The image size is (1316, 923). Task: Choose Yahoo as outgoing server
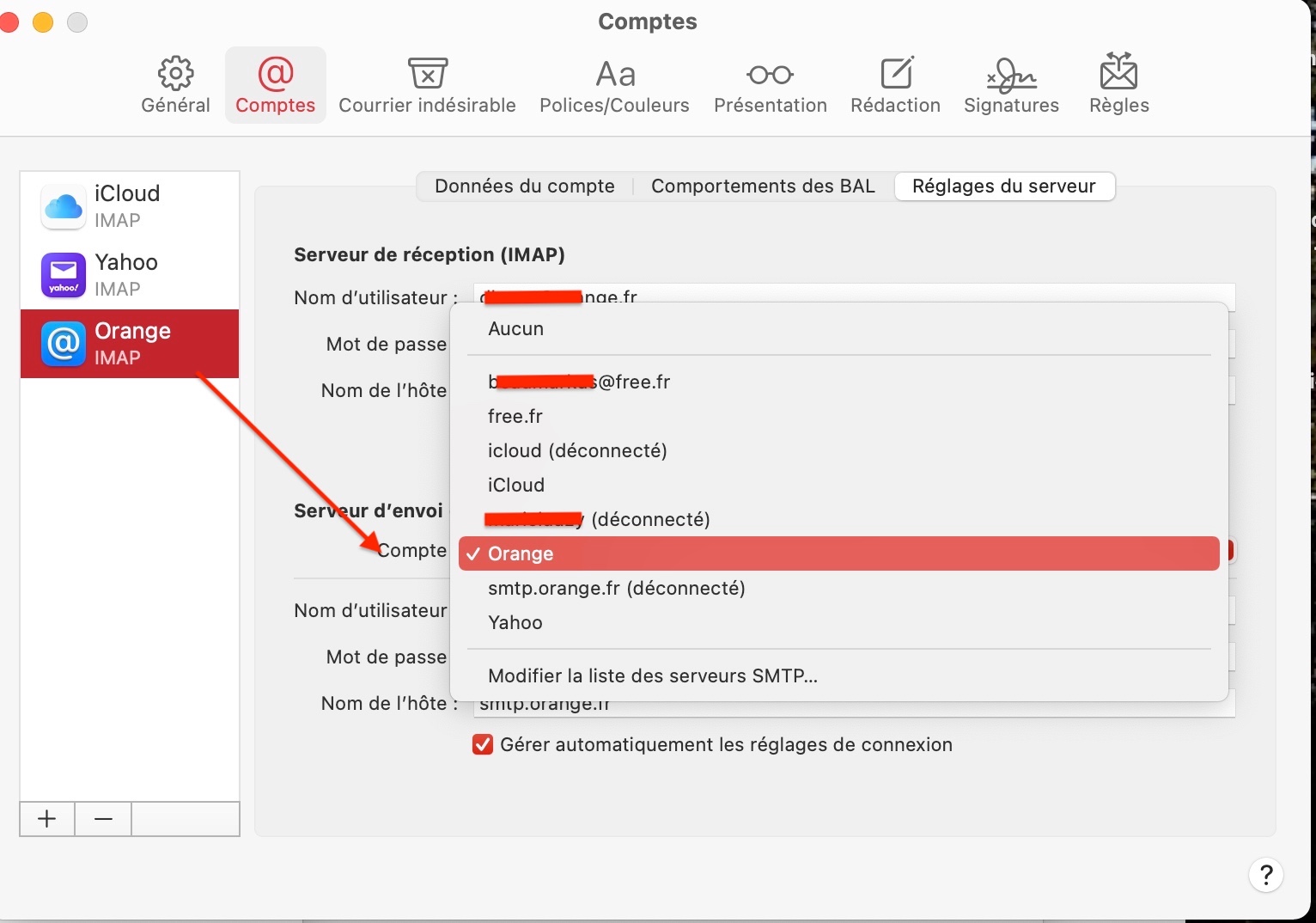pyautogui.click(x=839, y=622)
